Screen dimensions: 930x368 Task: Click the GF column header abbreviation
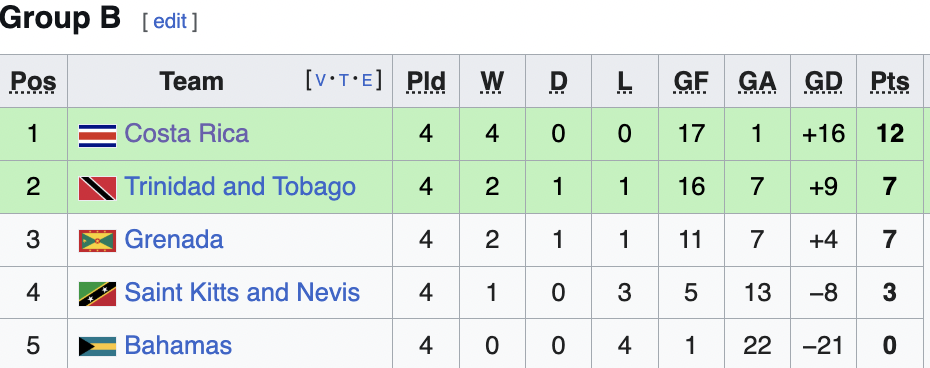click(x=691, y=82)
